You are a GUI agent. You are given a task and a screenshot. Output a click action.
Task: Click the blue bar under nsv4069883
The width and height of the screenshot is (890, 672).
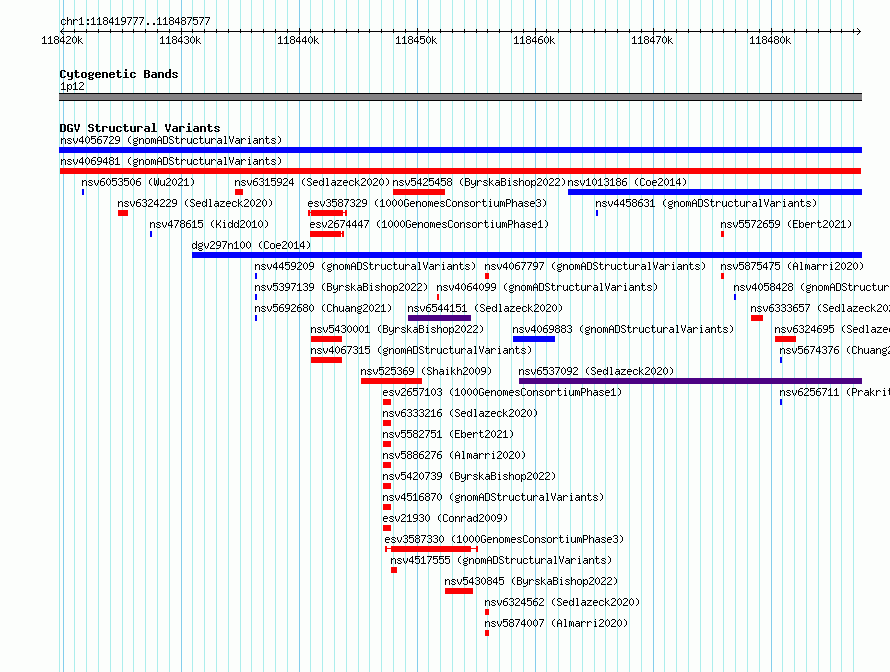[534, 339]
